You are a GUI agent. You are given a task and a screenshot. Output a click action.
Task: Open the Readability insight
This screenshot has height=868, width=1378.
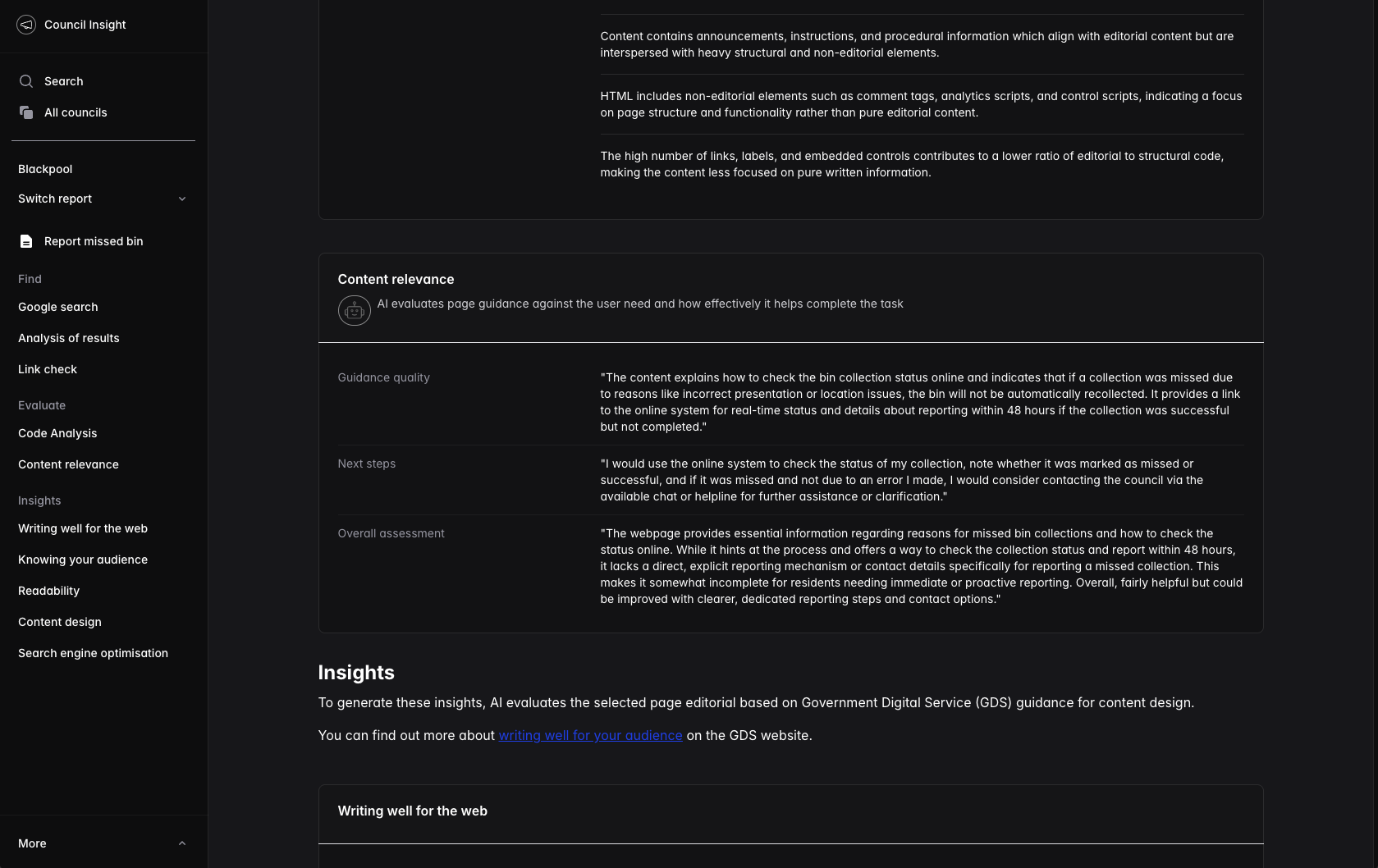pyautogui.click(x=48, y=591)
